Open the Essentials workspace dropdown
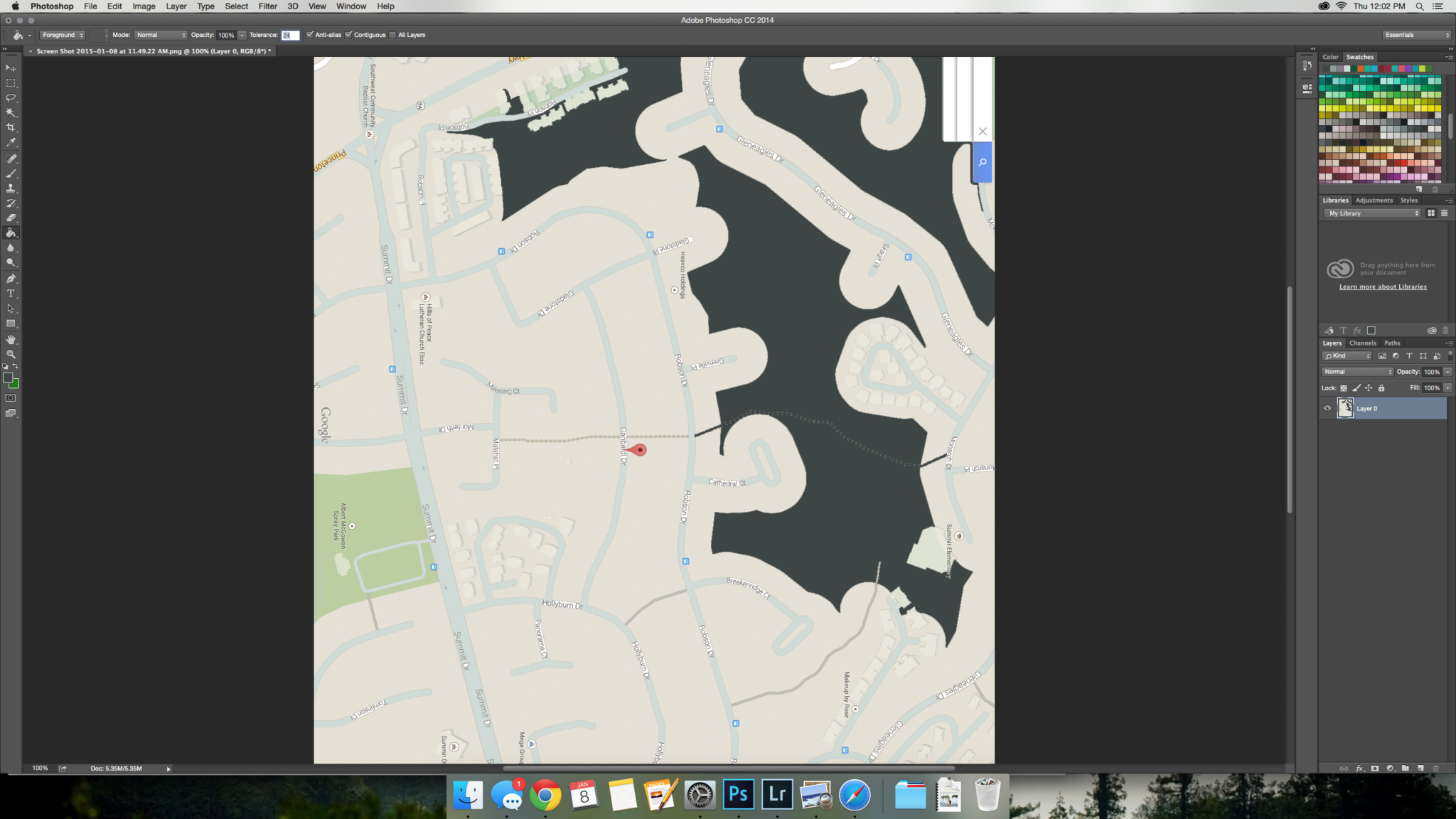1456x819 pixels. coord(1415,35)
